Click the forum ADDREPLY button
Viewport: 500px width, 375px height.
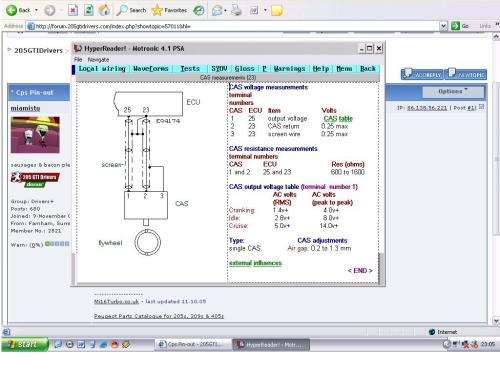(x=422, y=74)
